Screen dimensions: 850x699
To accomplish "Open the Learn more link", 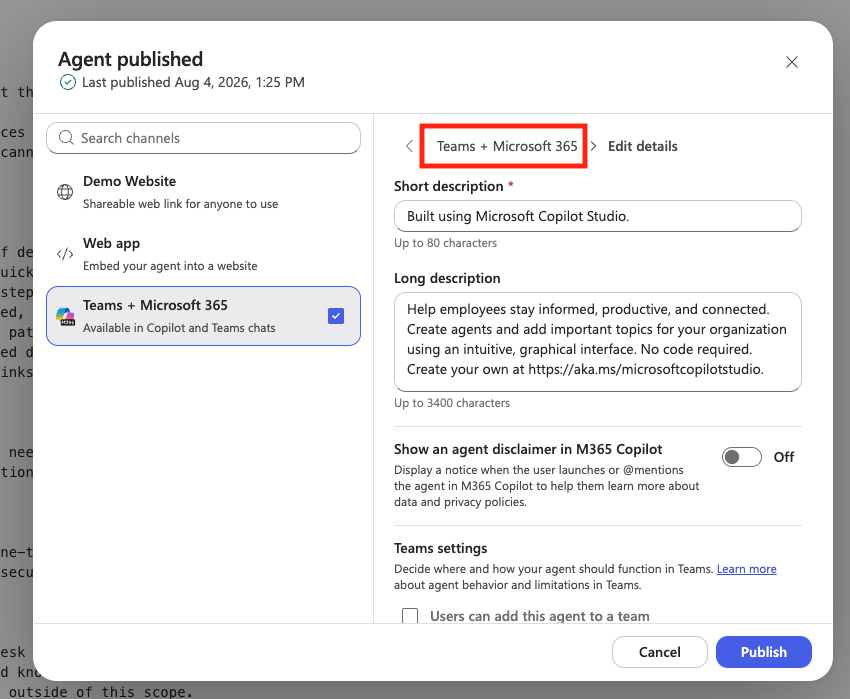I will tap(746, 569).
